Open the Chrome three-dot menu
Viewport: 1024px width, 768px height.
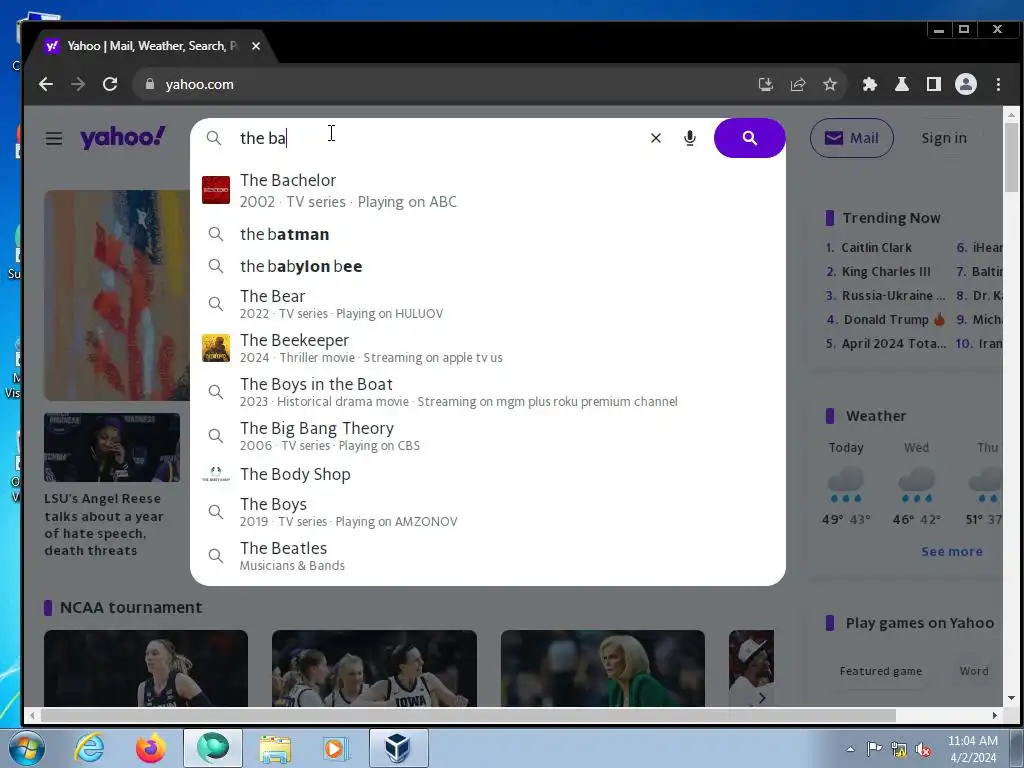(x=998, y=84)
